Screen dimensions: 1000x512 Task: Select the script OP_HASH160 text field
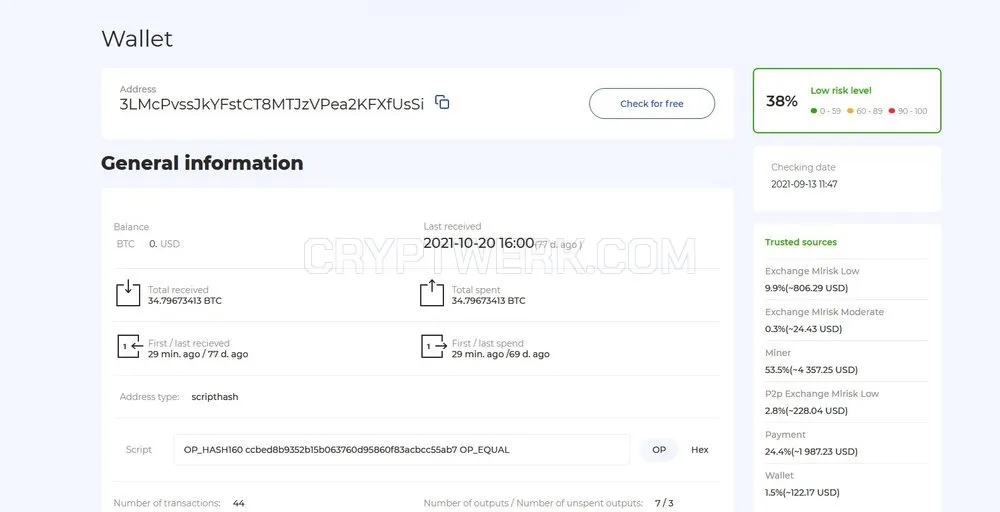402,450
